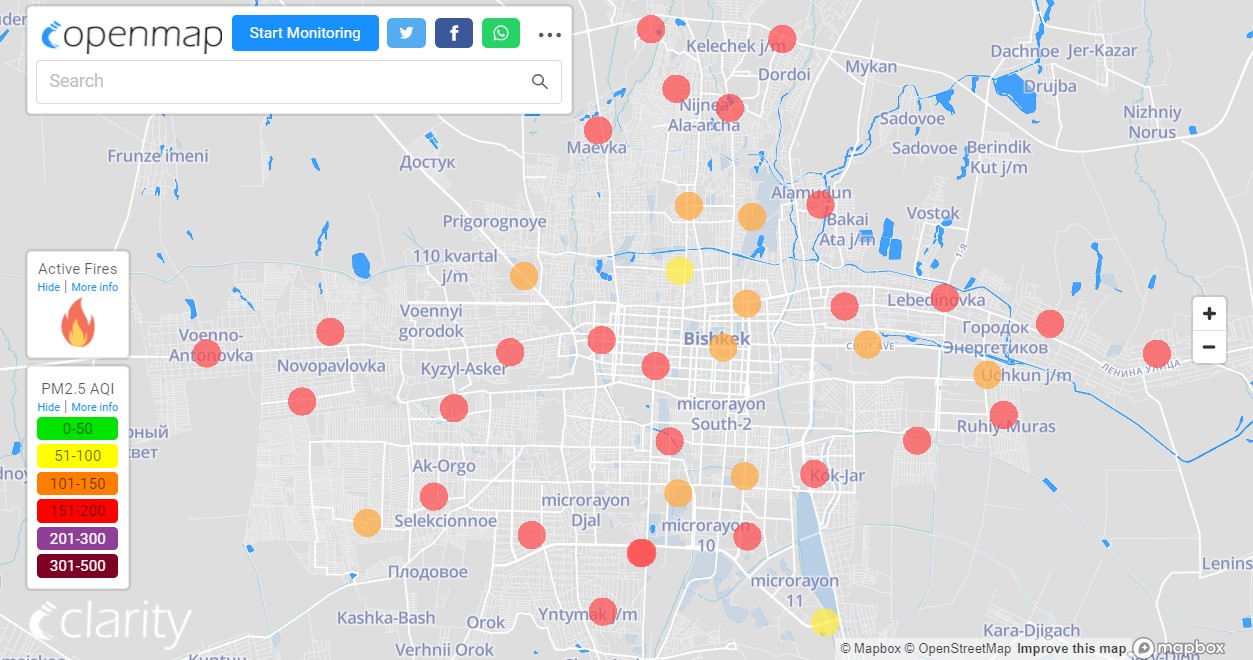Share the map via WhatsApp
The height and width of the screenshot is (660, 1253).
pyautogui.click(x=500, y=33)
